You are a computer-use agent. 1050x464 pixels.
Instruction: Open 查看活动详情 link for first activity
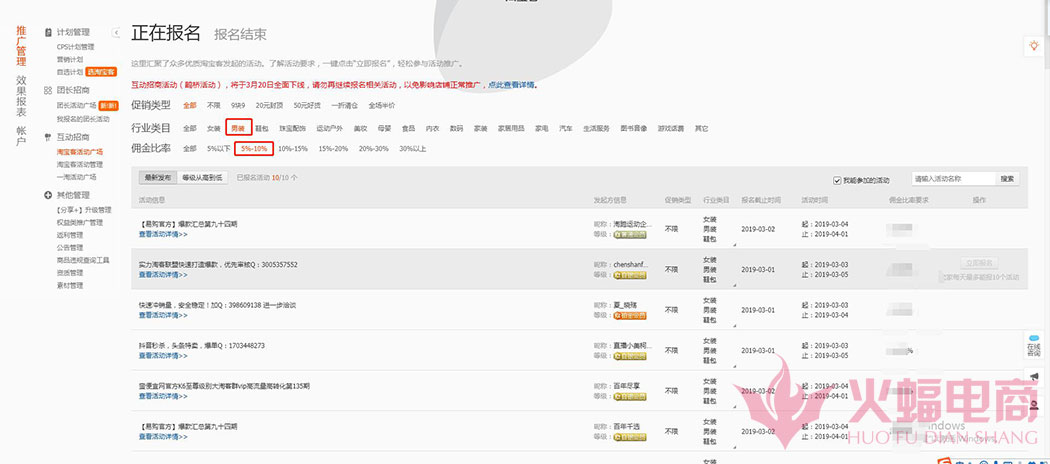[x=163, y=233]
